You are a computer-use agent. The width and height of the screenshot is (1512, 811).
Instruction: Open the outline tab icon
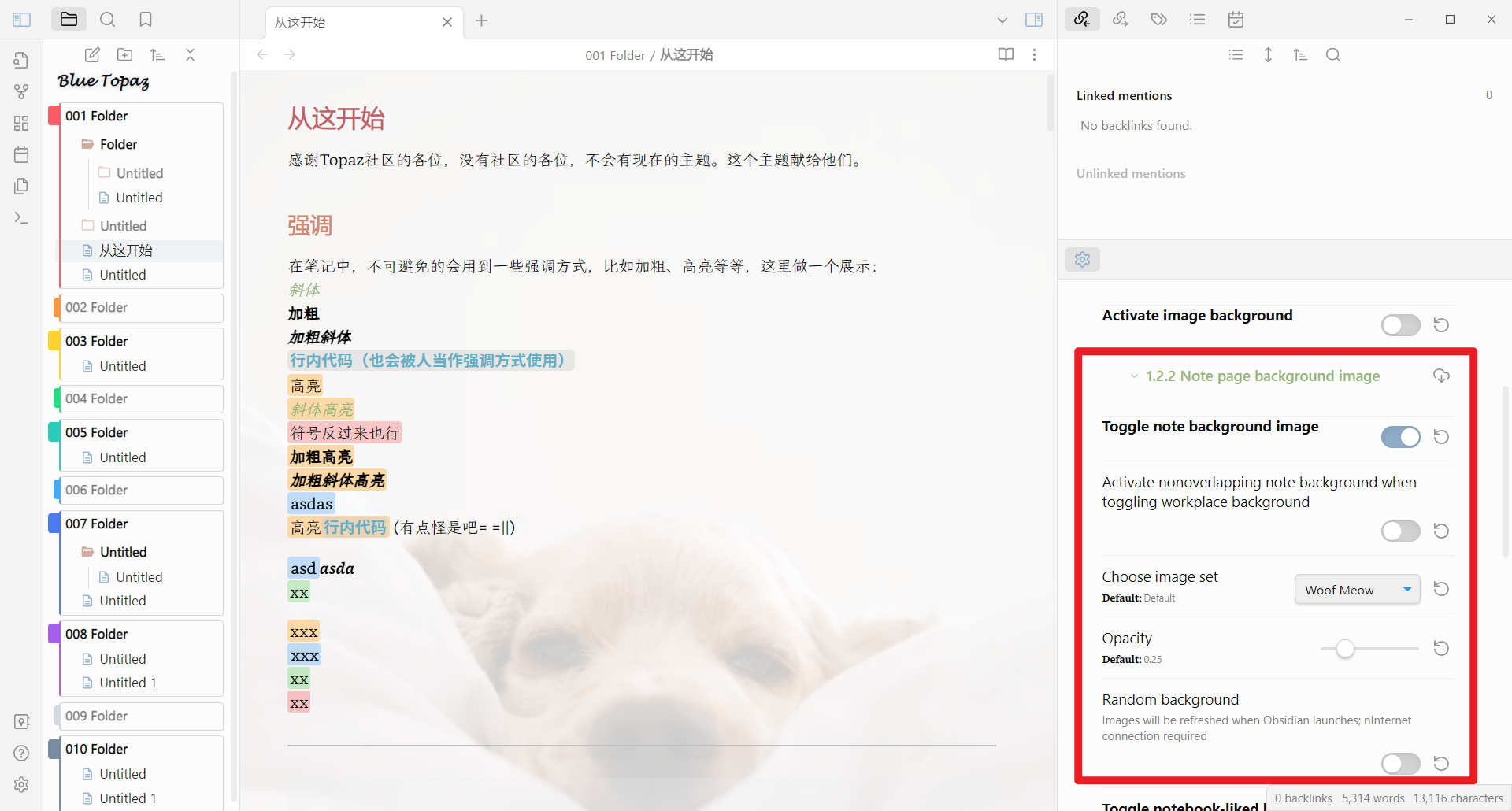1197,20
